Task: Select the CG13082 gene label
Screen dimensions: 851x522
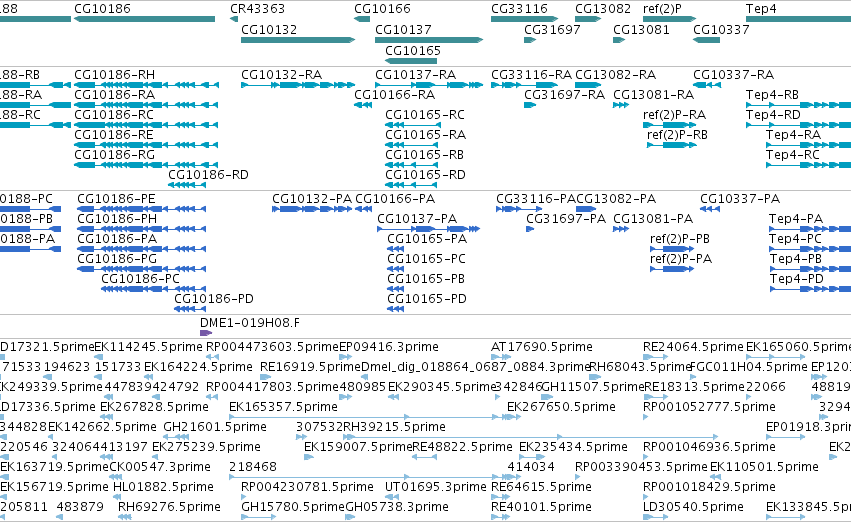Action: pos(603,9)
